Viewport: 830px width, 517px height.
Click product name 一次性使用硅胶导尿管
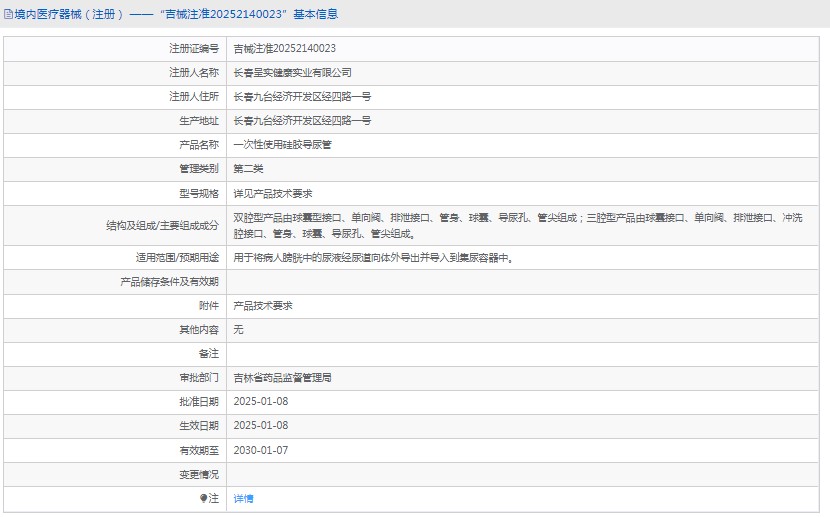click(x=282, y=144)
